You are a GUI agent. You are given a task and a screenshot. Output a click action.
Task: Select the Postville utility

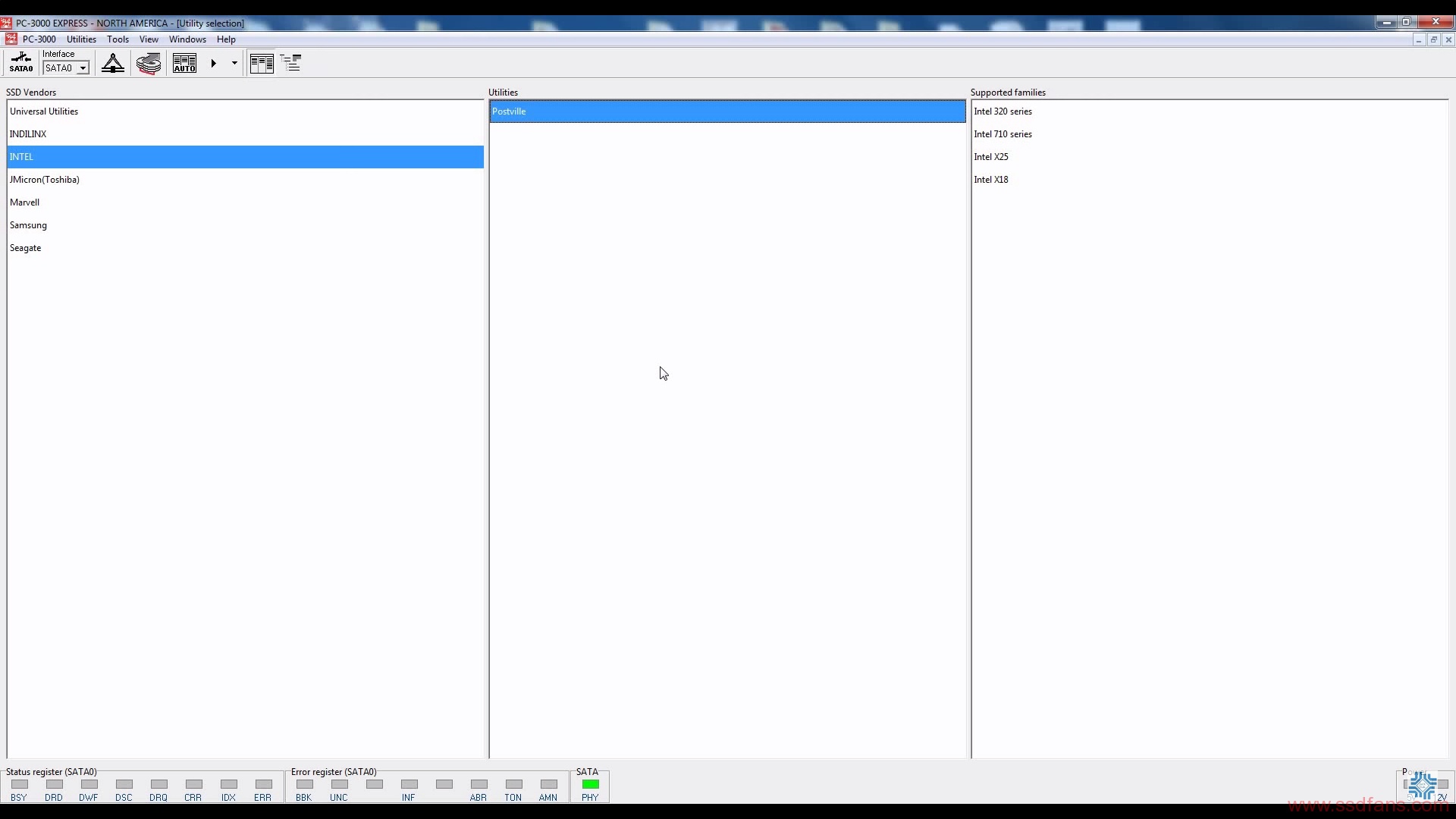click(727, 111)
